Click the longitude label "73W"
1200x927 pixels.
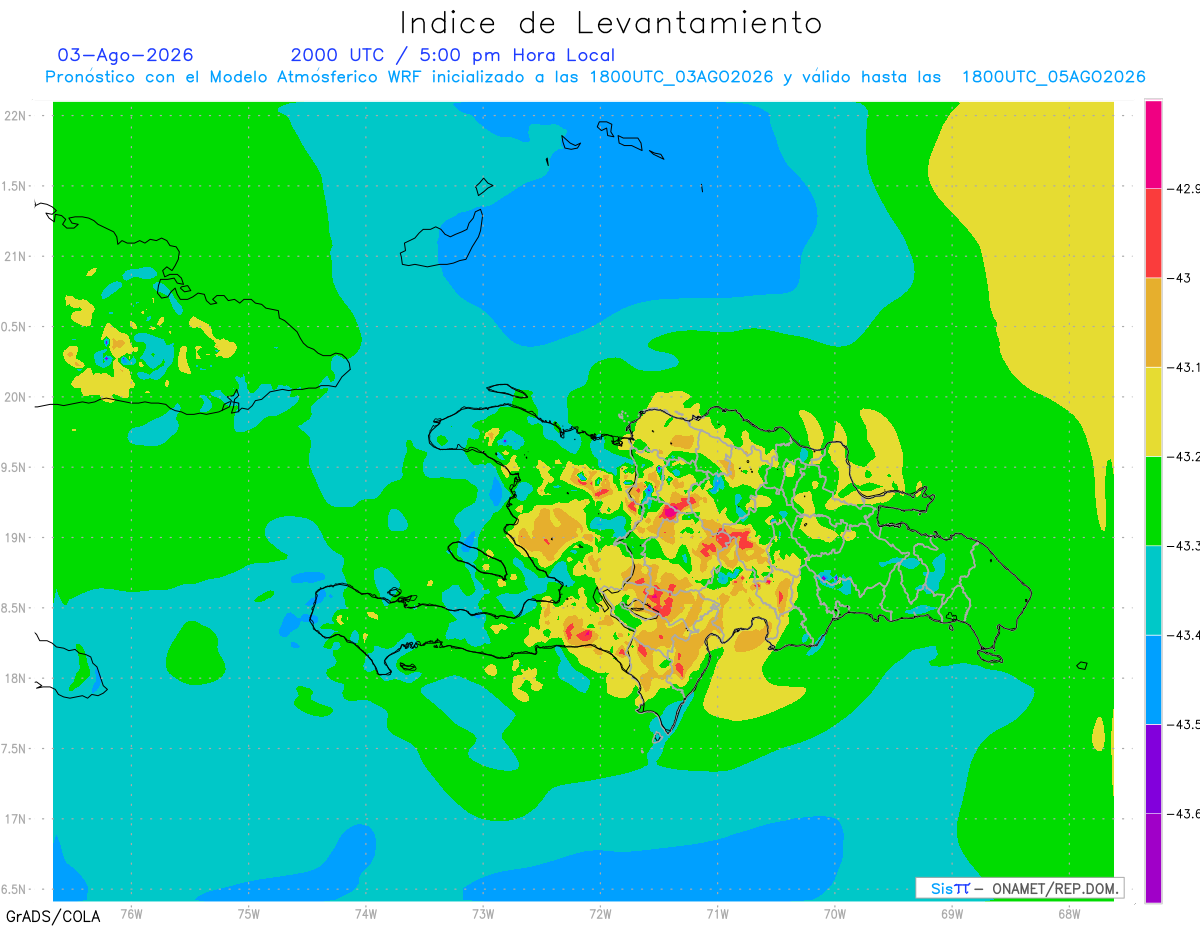[483, 913]
